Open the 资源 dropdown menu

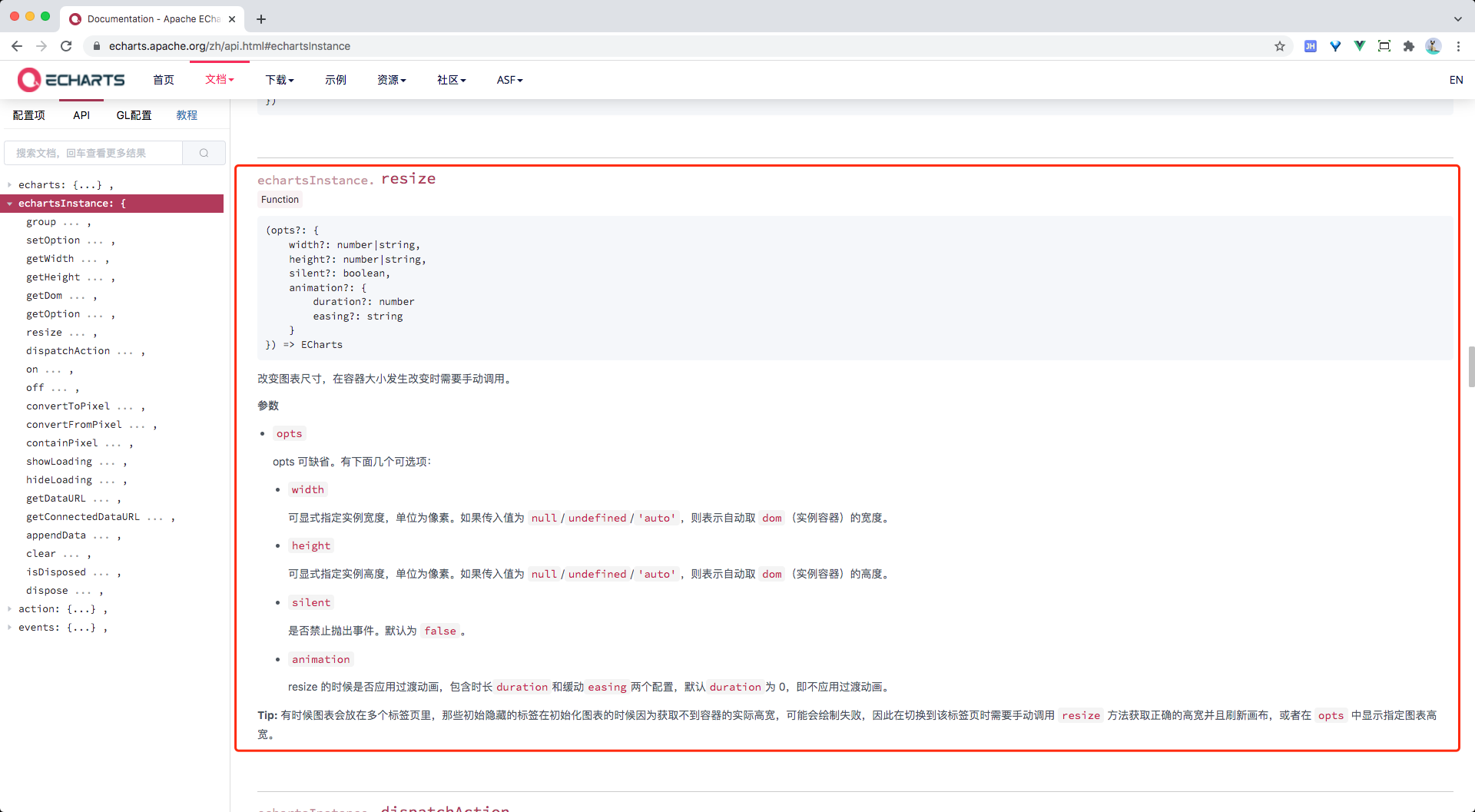391,80
